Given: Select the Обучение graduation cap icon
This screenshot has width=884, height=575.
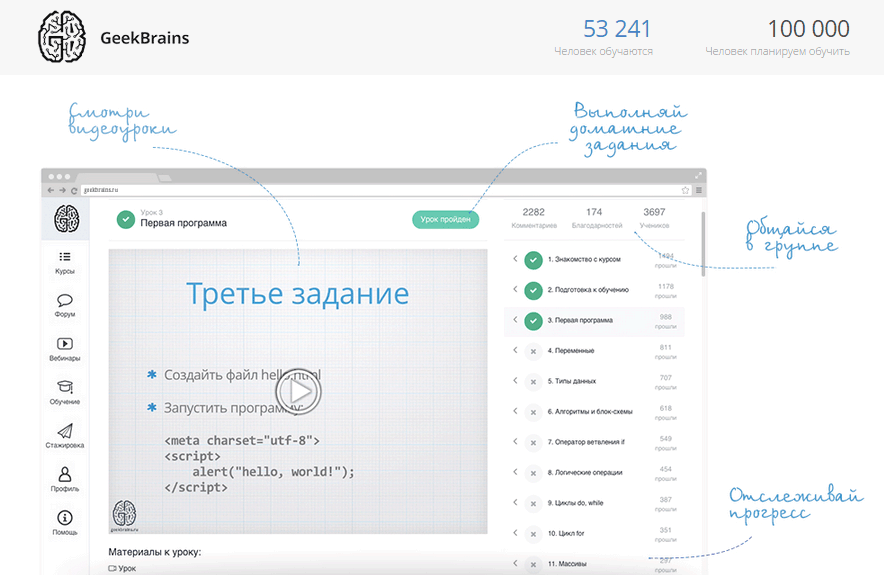Looking at the screenshot, I should click(65, 387).
